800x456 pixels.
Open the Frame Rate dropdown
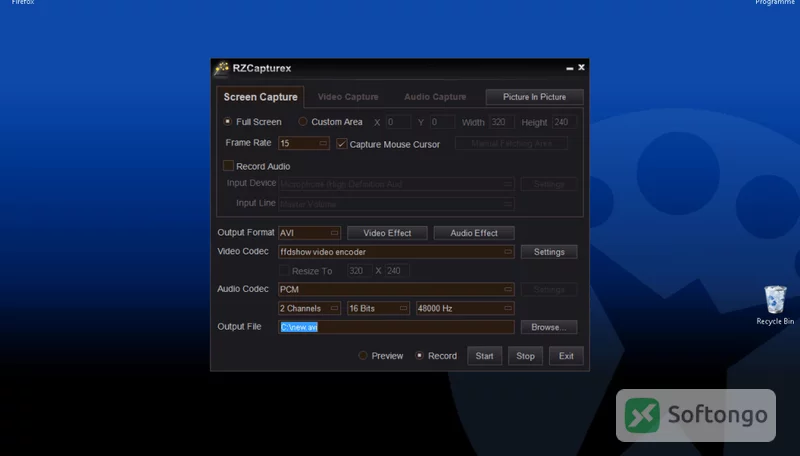304,143
